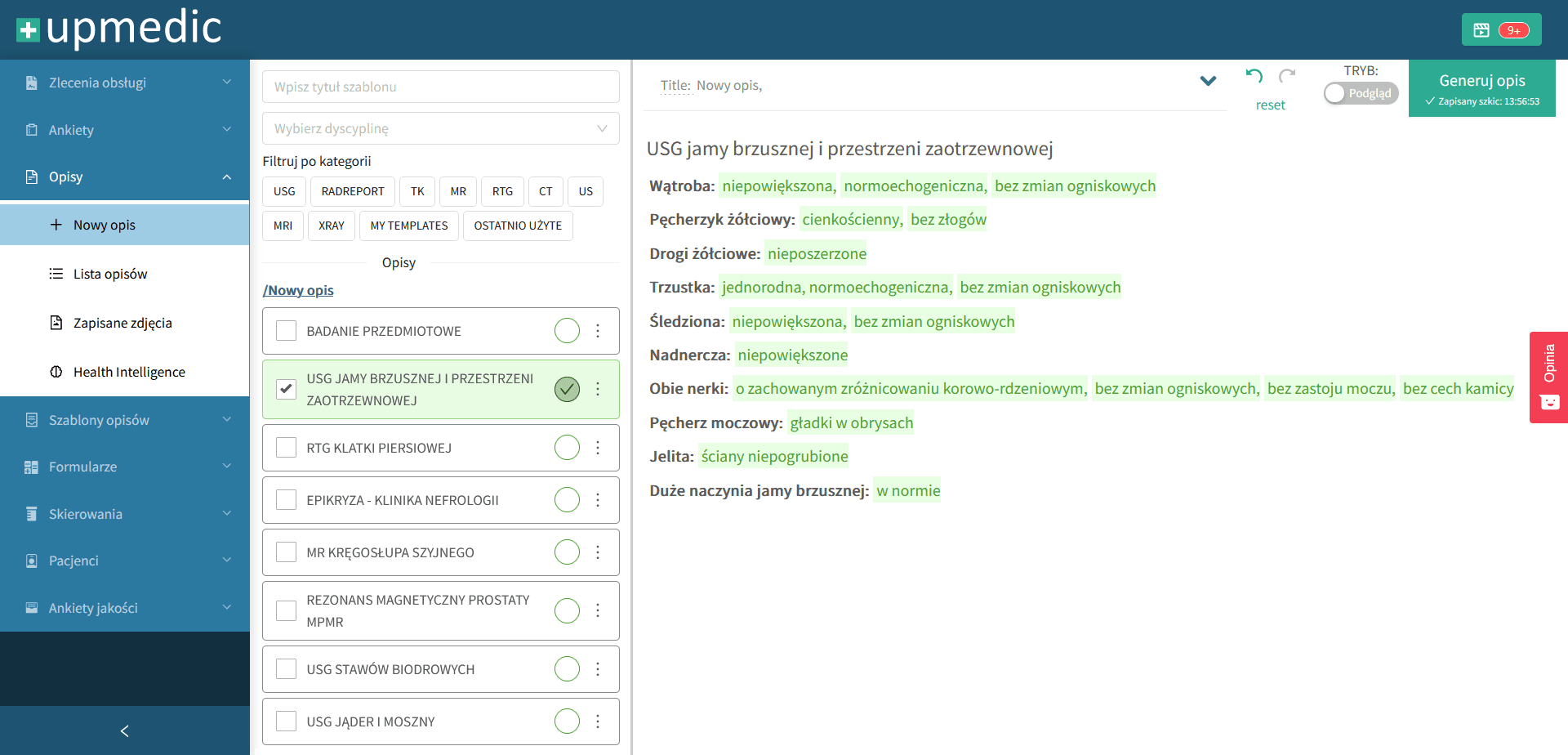Uncheck USG JAMY BRZUSZNEJ I PRZESTRZENI ZAOTRZEWNOWEJ checkbox
Image resolution: width=1568 pixels, height=755 pixels.
click(x=286, y=389)
